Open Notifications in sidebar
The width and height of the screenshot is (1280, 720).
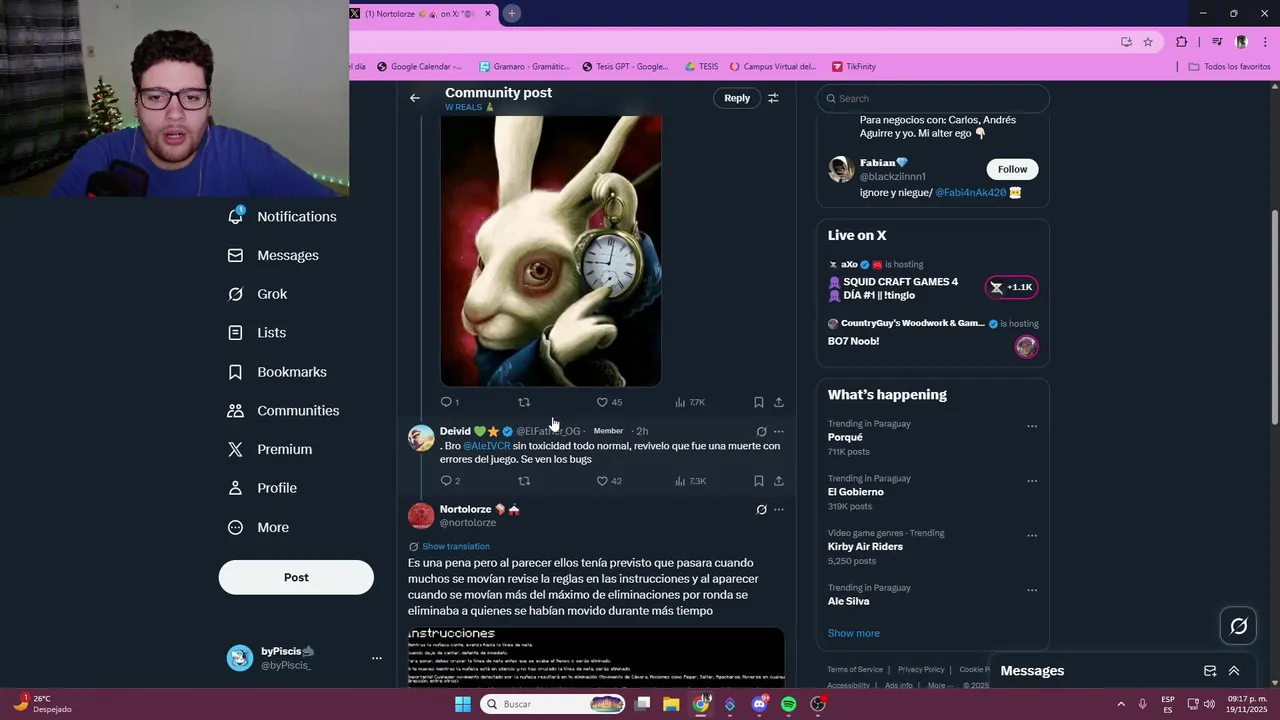pyautogui.click(x=282, y=217)
